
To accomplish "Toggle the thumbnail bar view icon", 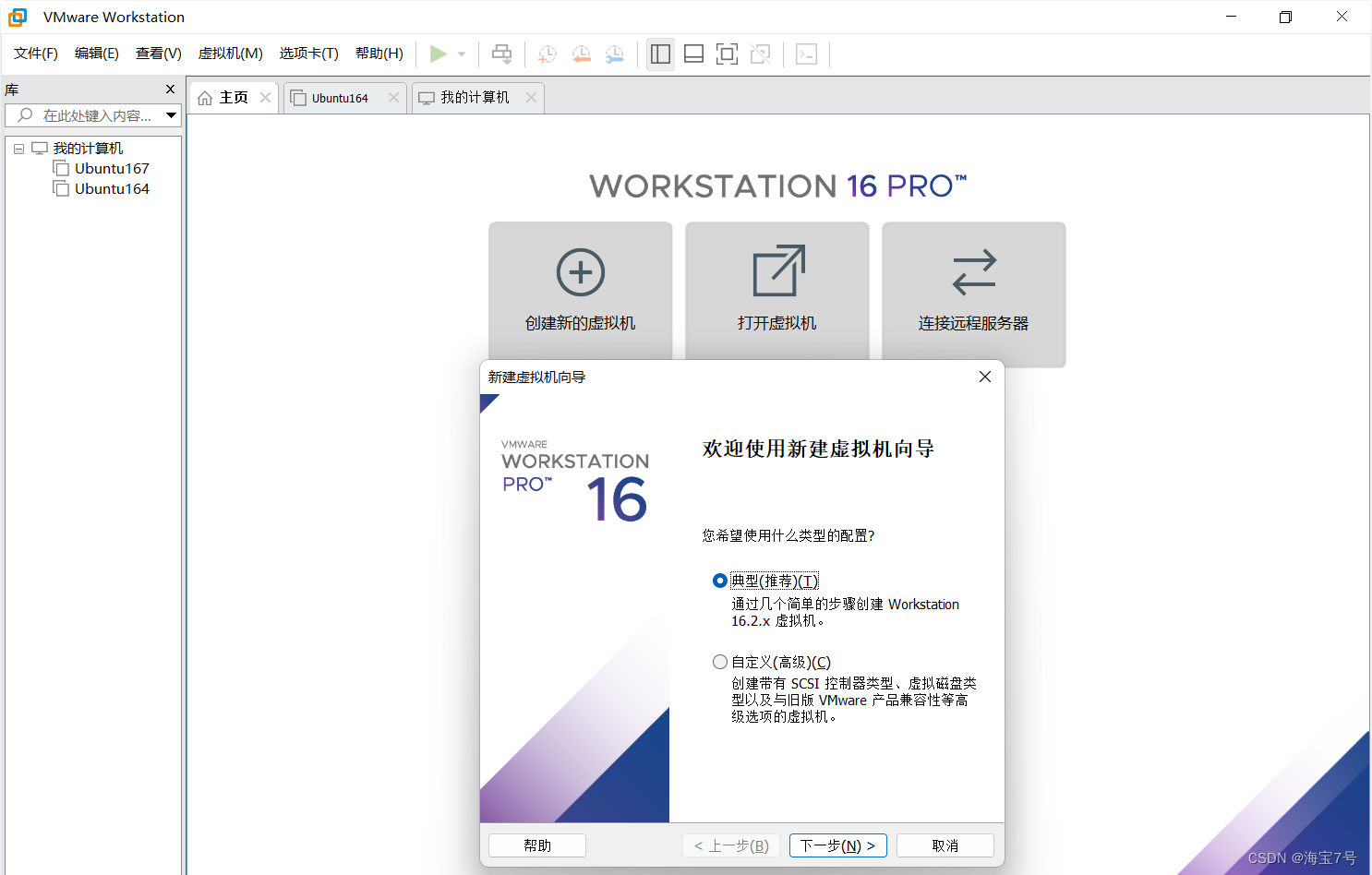I will click(x=693, y=54).
